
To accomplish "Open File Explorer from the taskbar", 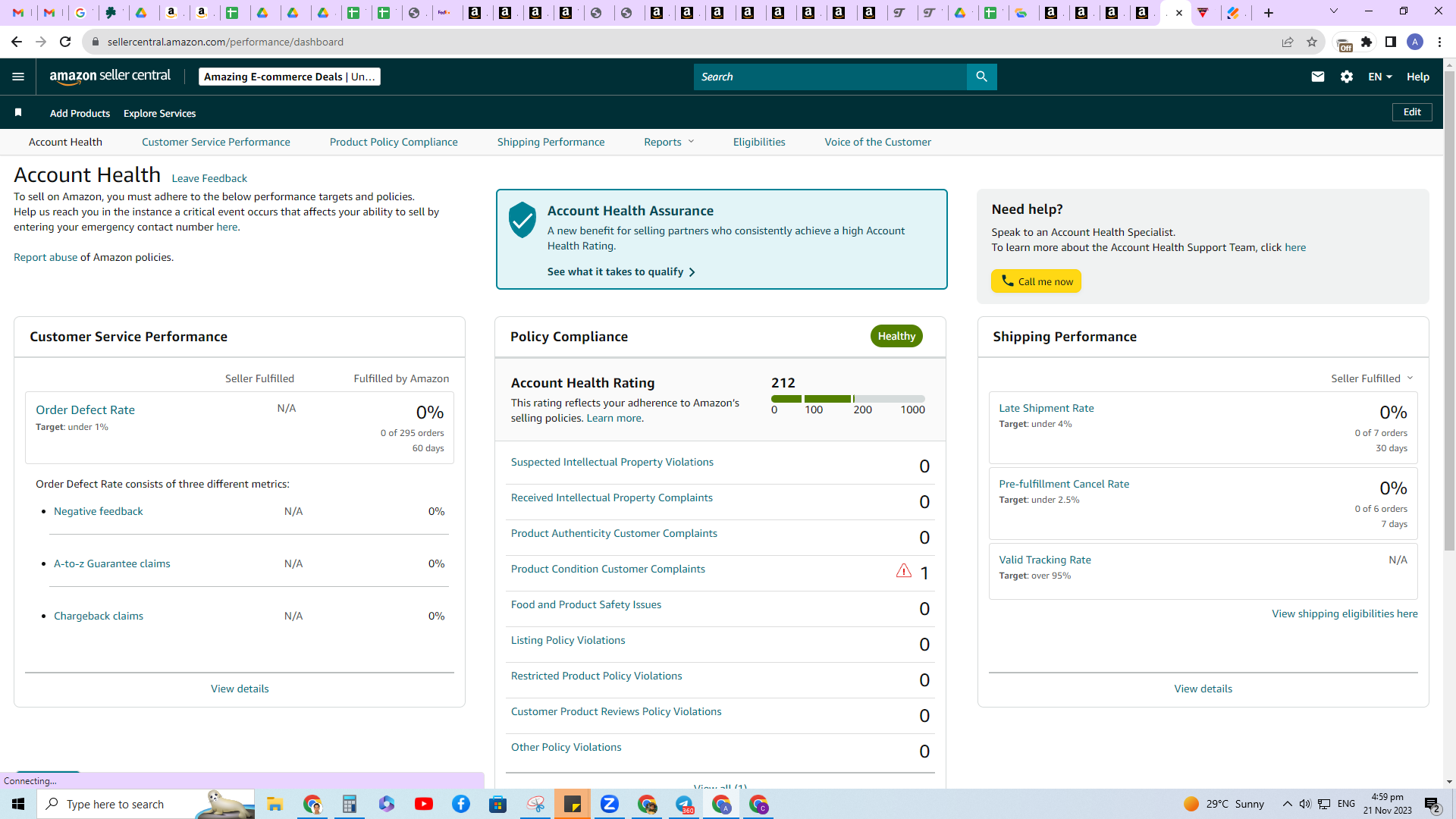I will click(x=275, y=804).
